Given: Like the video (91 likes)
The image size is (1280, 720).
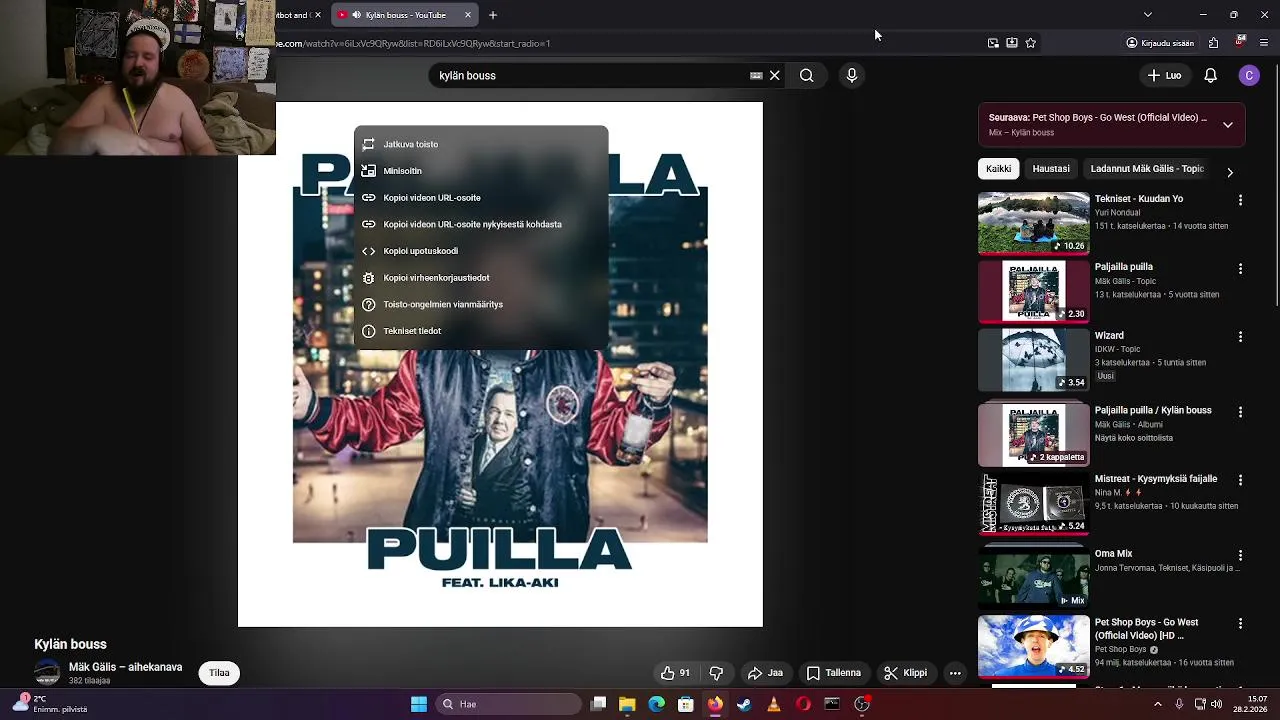Looking at the screenshot, I should click(x=676, y=673).
